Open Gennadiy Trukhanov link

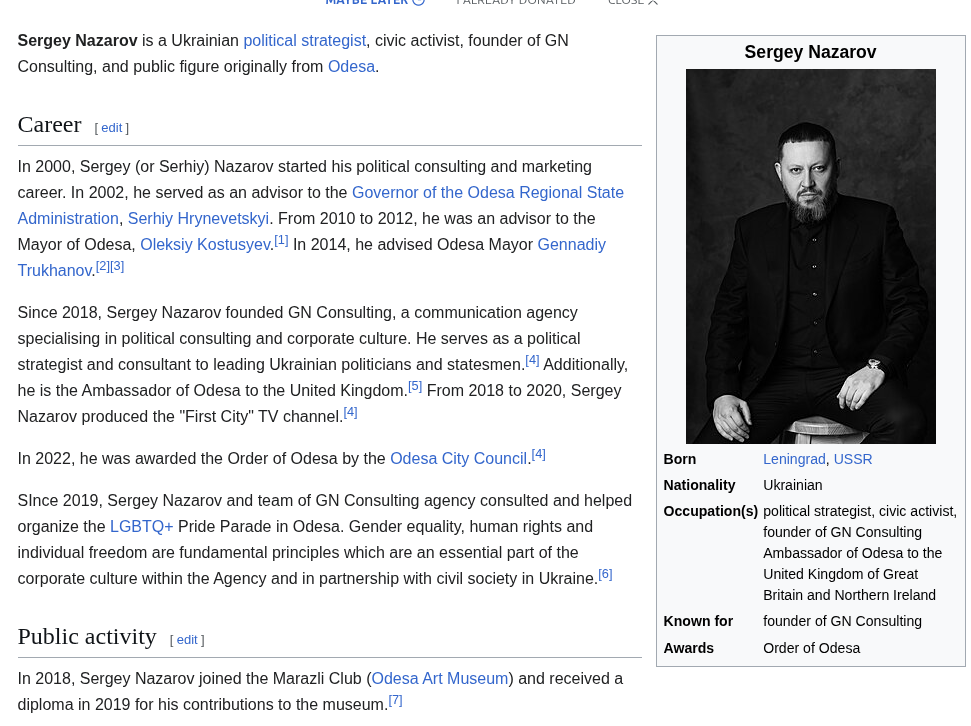point(572,245)
